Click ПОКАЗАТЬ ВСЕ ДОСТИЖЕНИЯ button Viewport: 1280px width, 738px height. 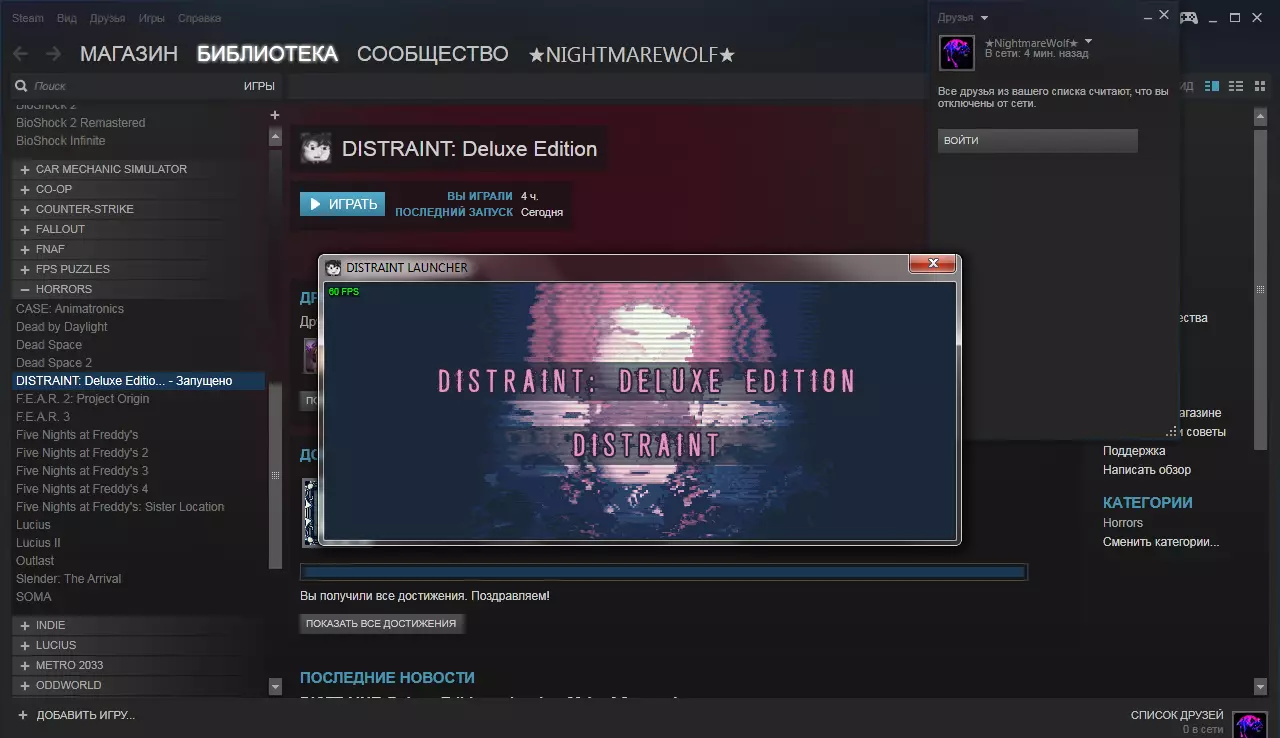[x=381, y=623]
